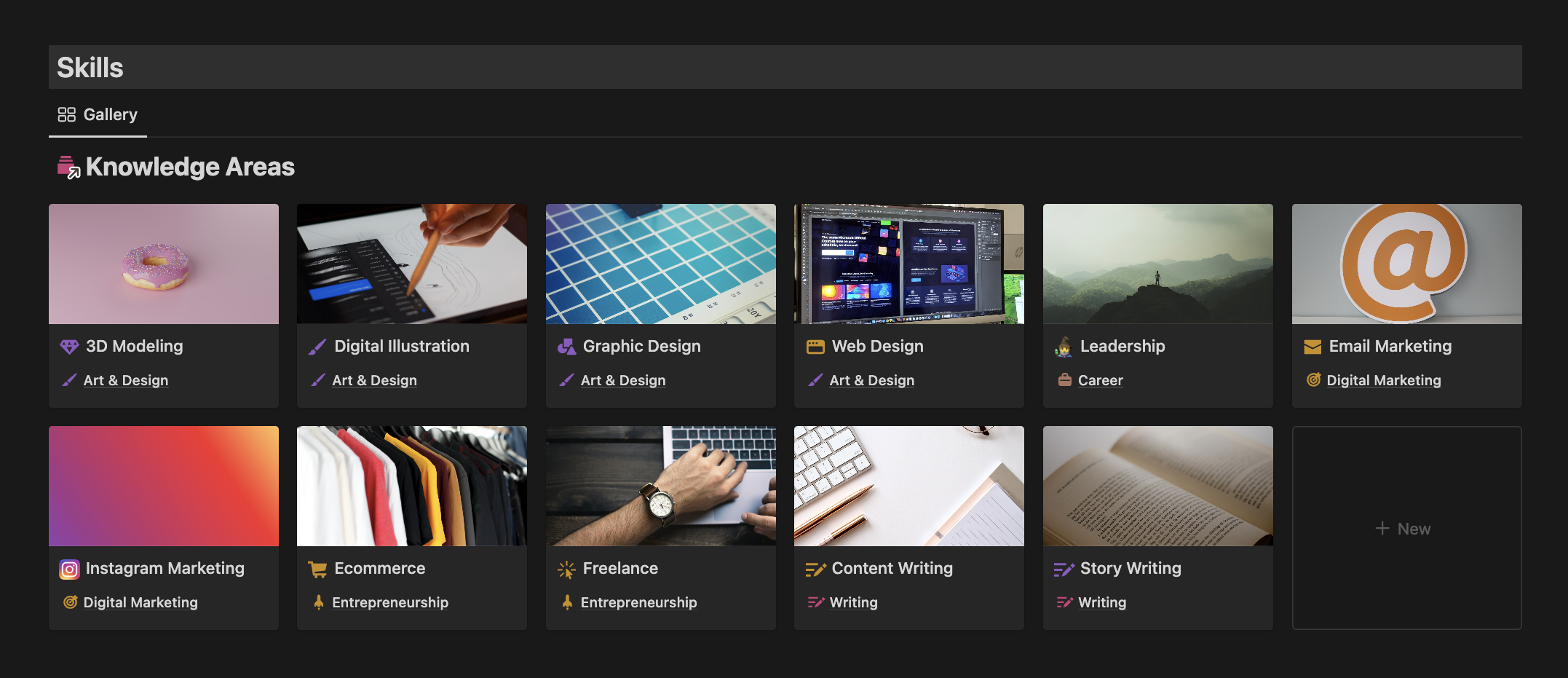Open the Art & Design tag under Graphic Design
The height and width of the screenshot is (678, 1568).
tap(623, 379)
